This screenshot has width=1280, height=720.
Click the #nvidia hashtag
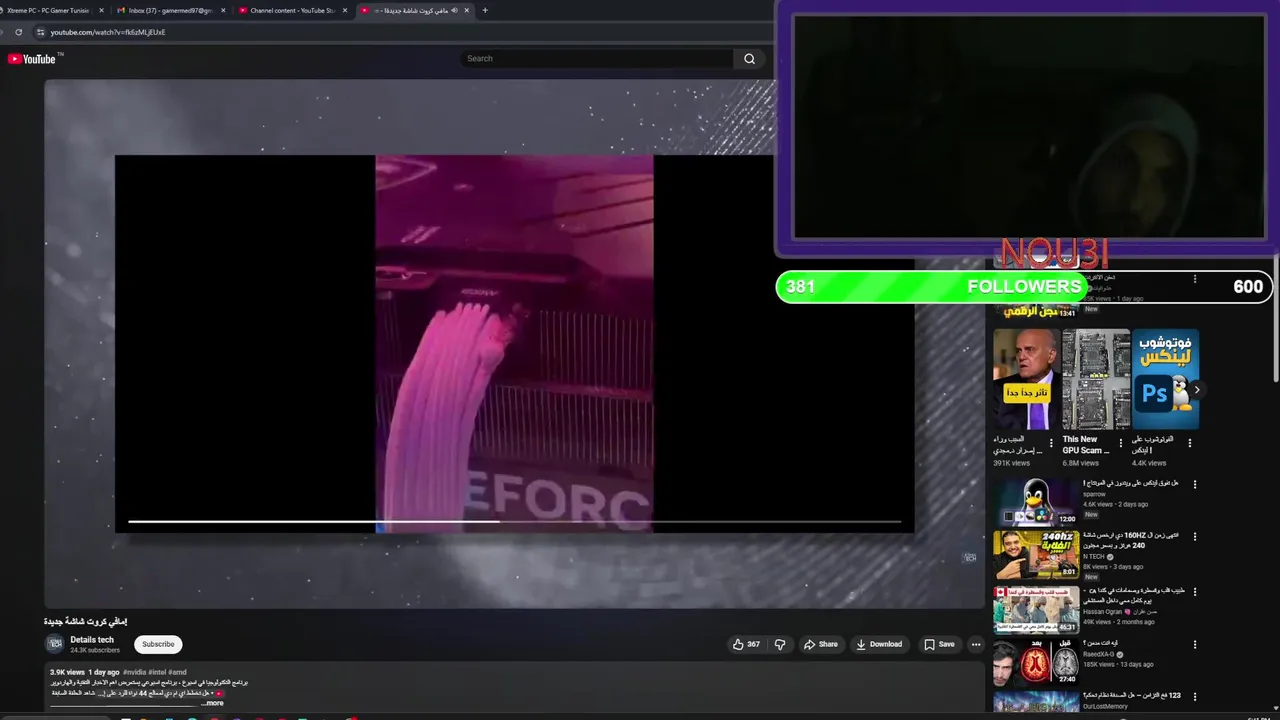pos(133,672)
